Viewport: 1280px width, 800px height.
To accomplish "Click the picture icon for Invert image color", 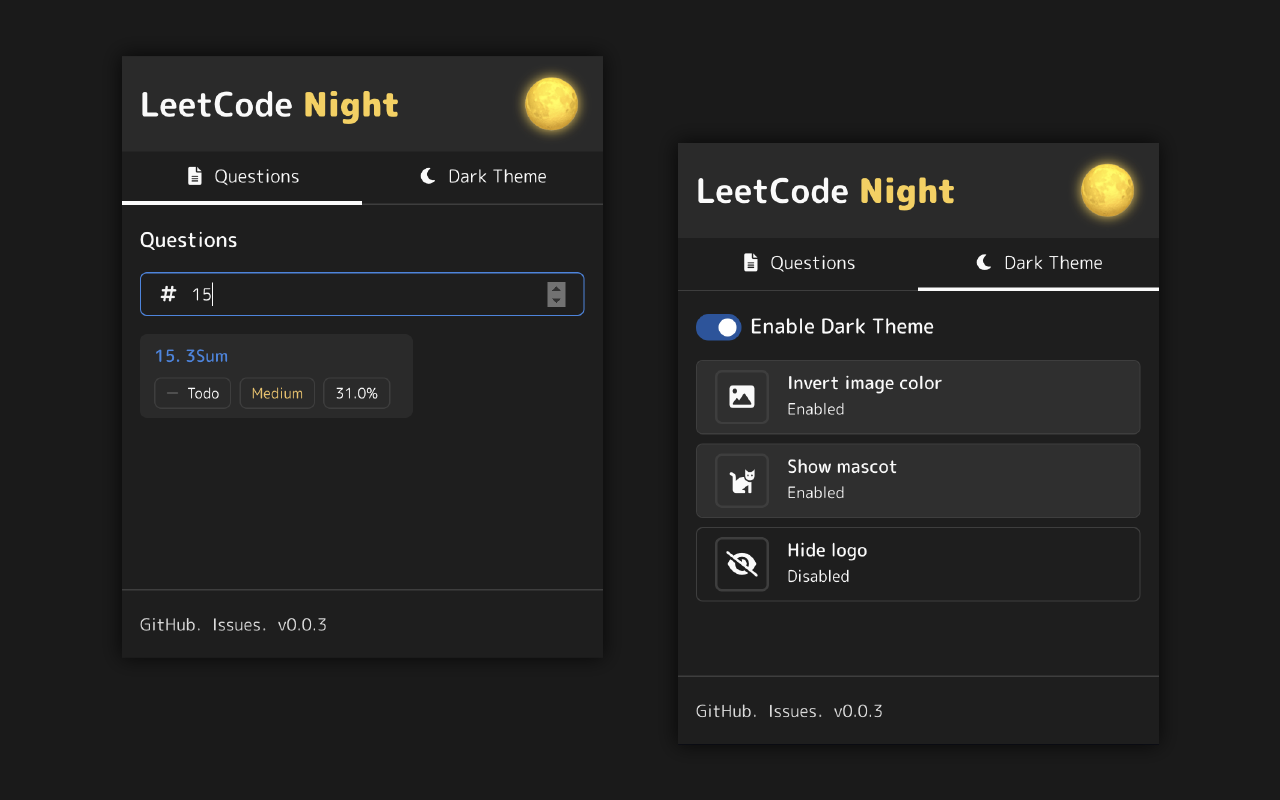I will [x=742, y=397].
